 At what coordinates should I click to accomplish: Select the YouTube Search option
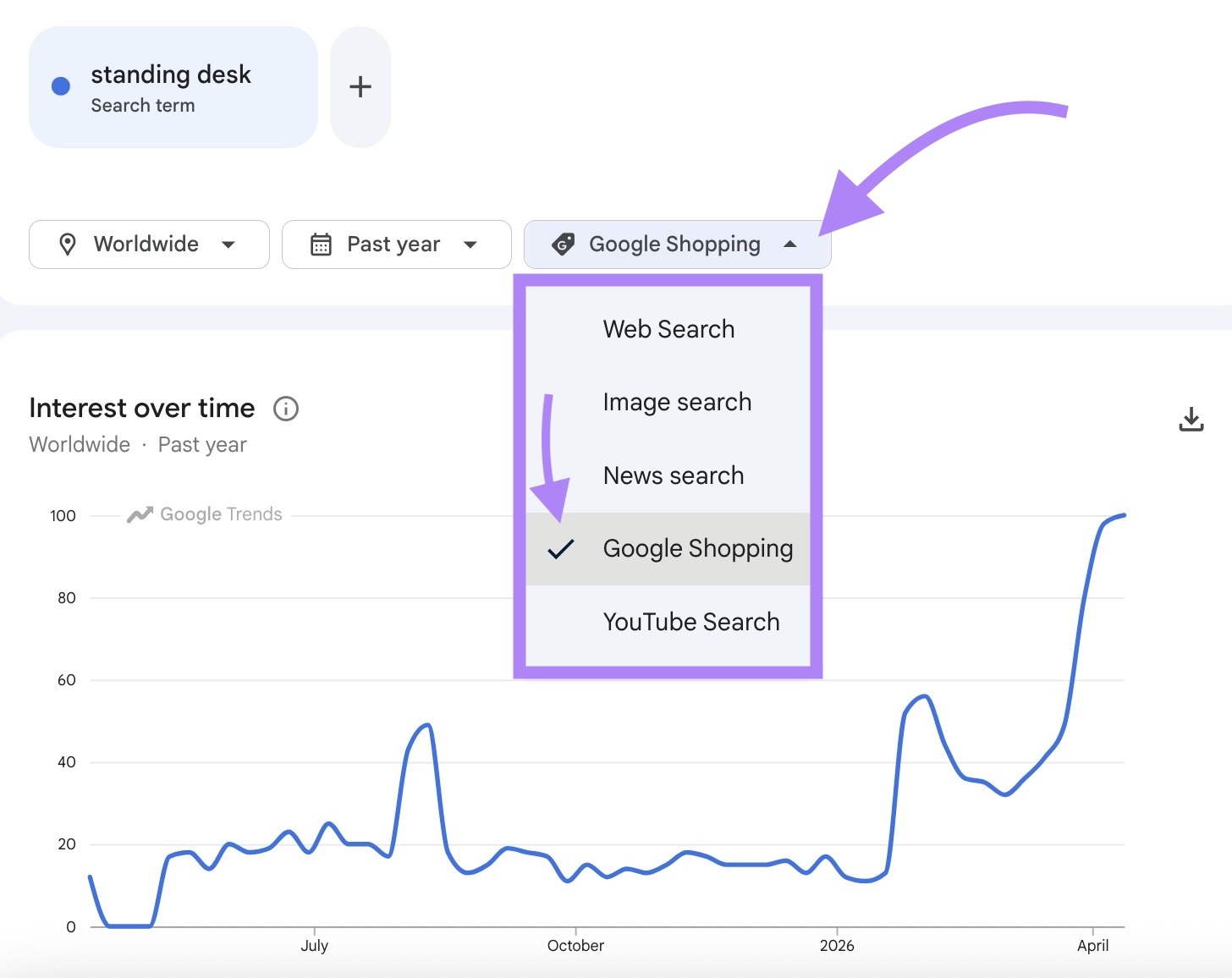click(690, 621)
